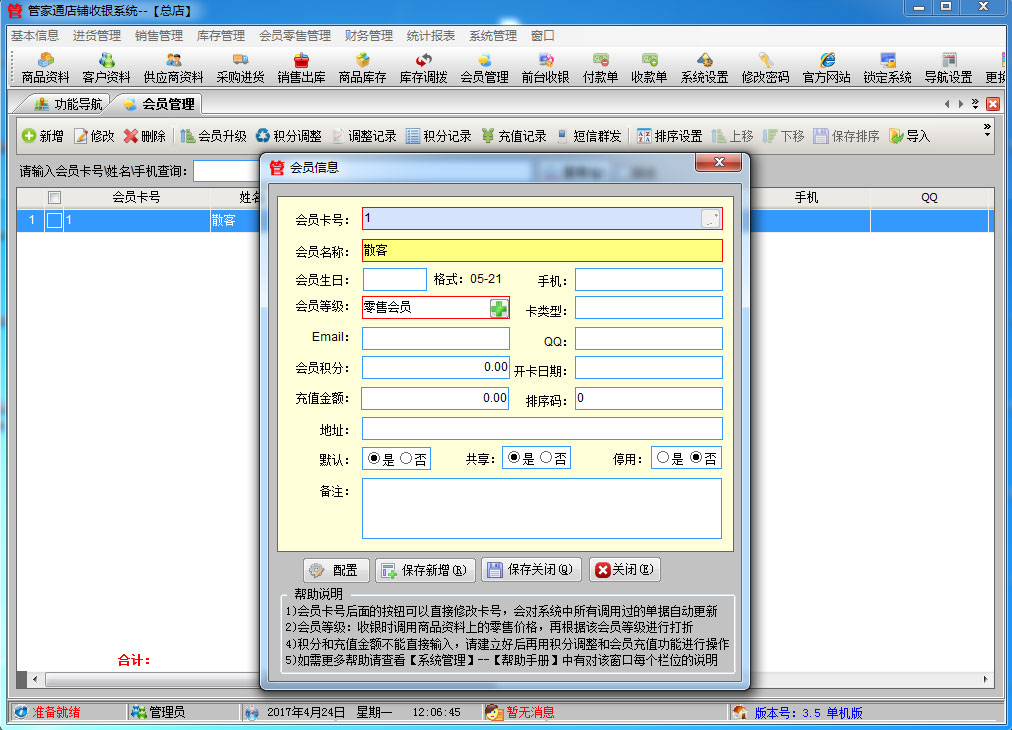Select 共享 否 radio button
The width and height of the screenshot is (1012, 730).
click(x=546, y=458)
